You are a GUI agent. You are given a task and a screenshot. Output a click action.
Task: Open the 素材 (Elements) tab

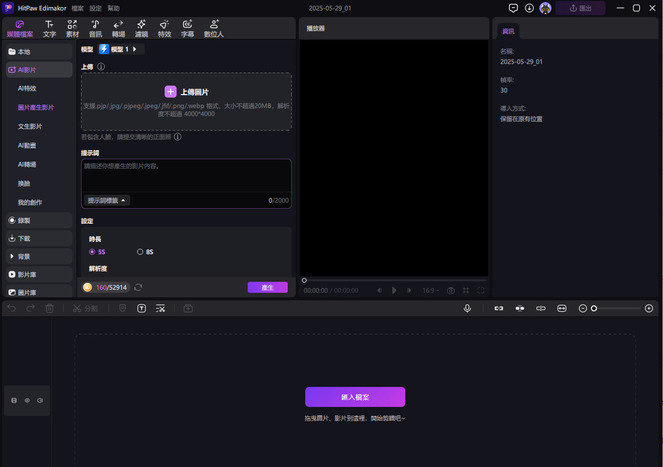tap(72, 29)
